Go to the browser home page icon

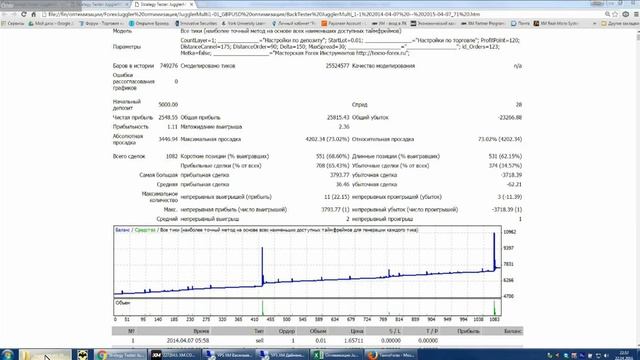[34, 14]
